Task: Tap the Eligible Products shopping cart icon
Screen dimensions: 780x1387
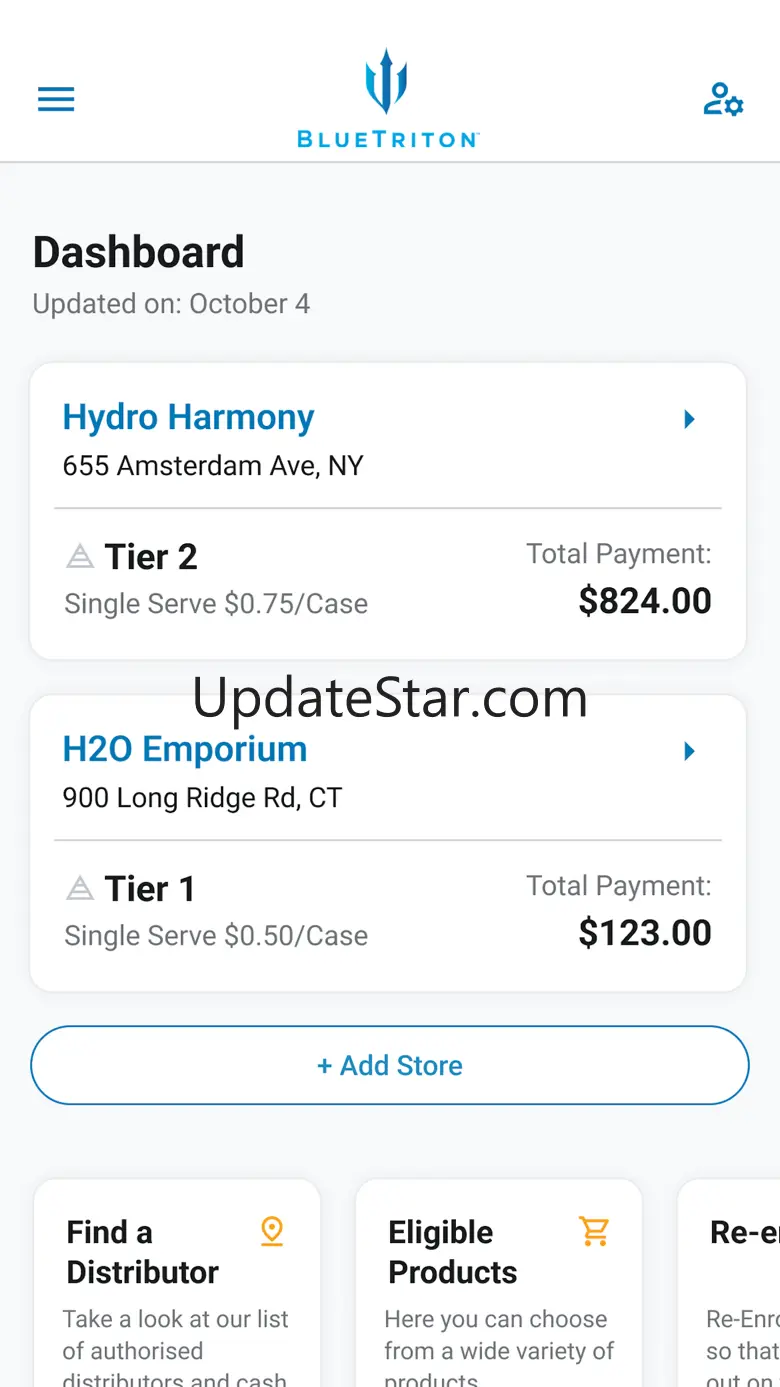Action: [594, 1231]
